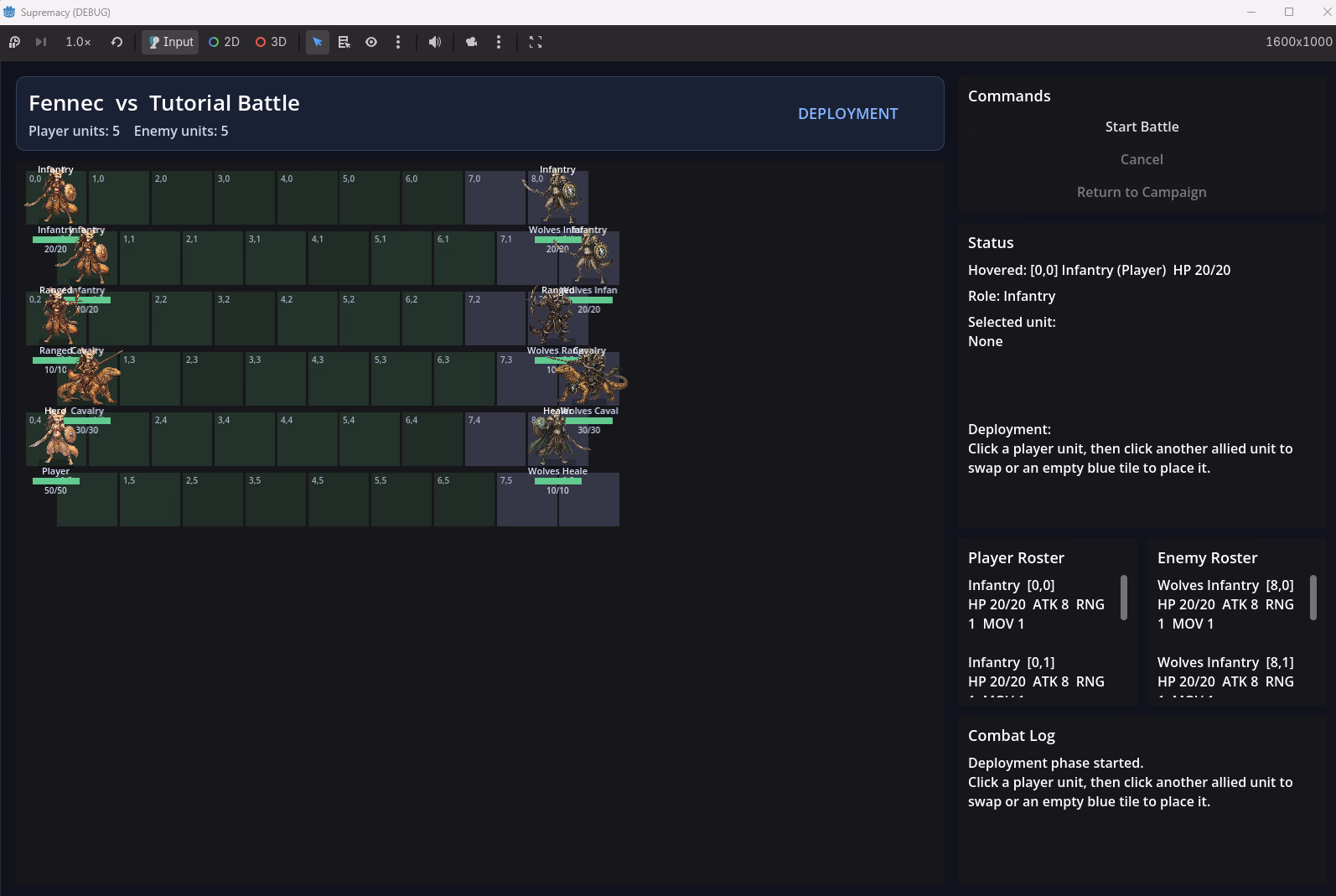The width and height of the screenshot is (1336, 896).
Task: Toggle 3D node selection mode
Action: 271,42
